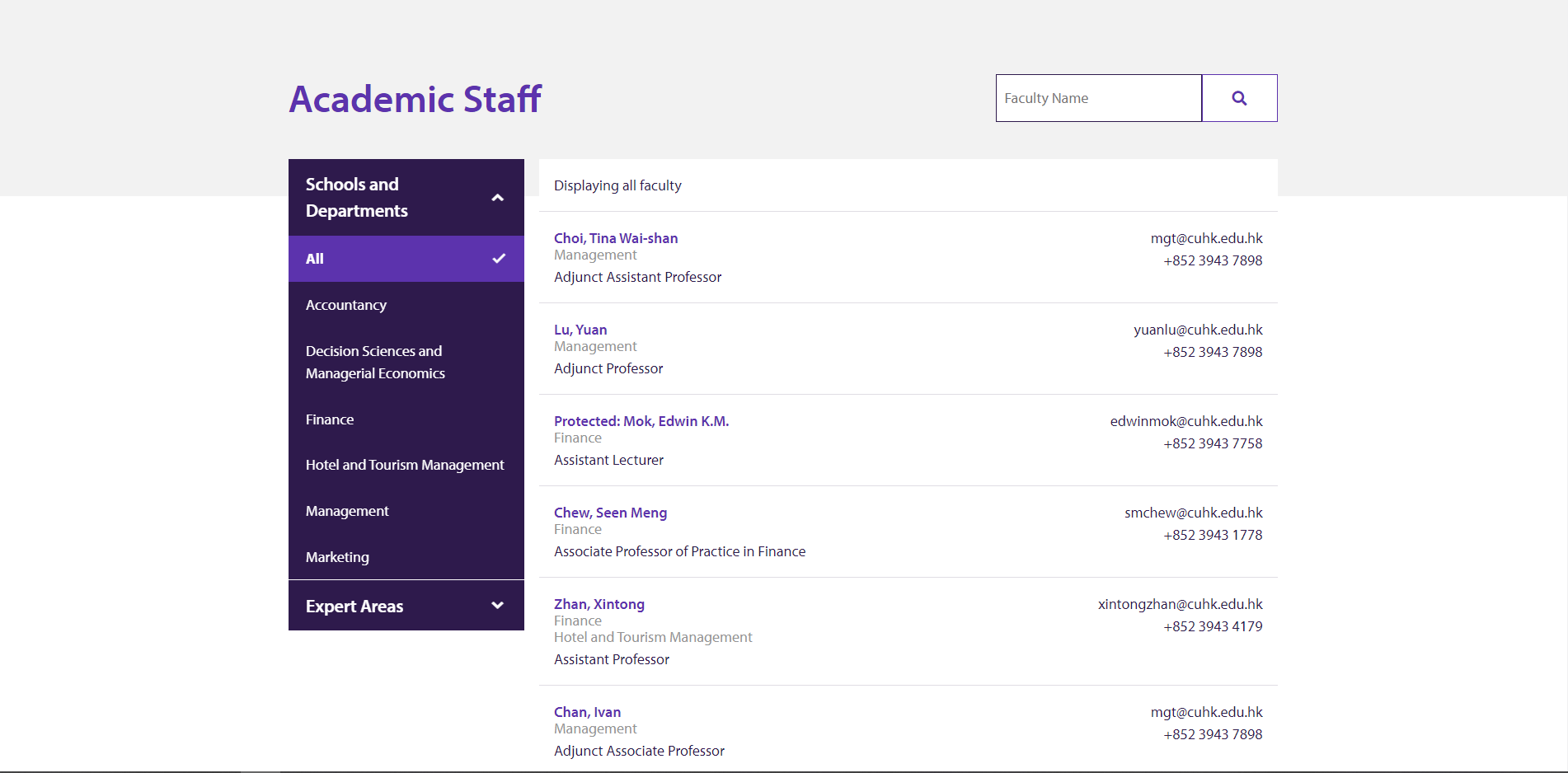This screenshot has height=773, width=1568.
Task: Show only Management department faculty
Action: pos(347,511)
